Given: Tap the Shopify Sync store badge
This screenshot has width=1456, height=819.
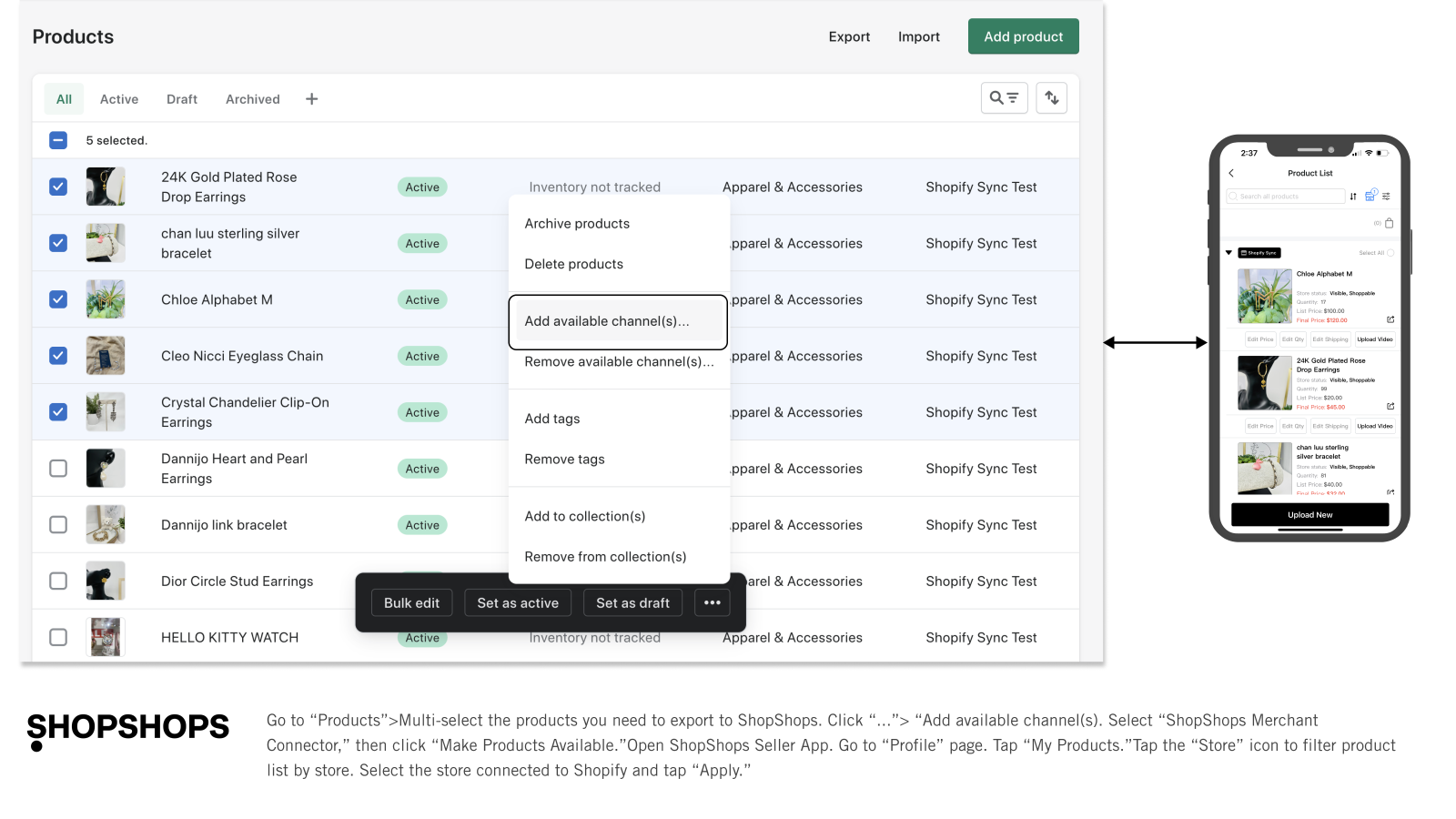Looking at the screenshot, I should coord(1259,253).
